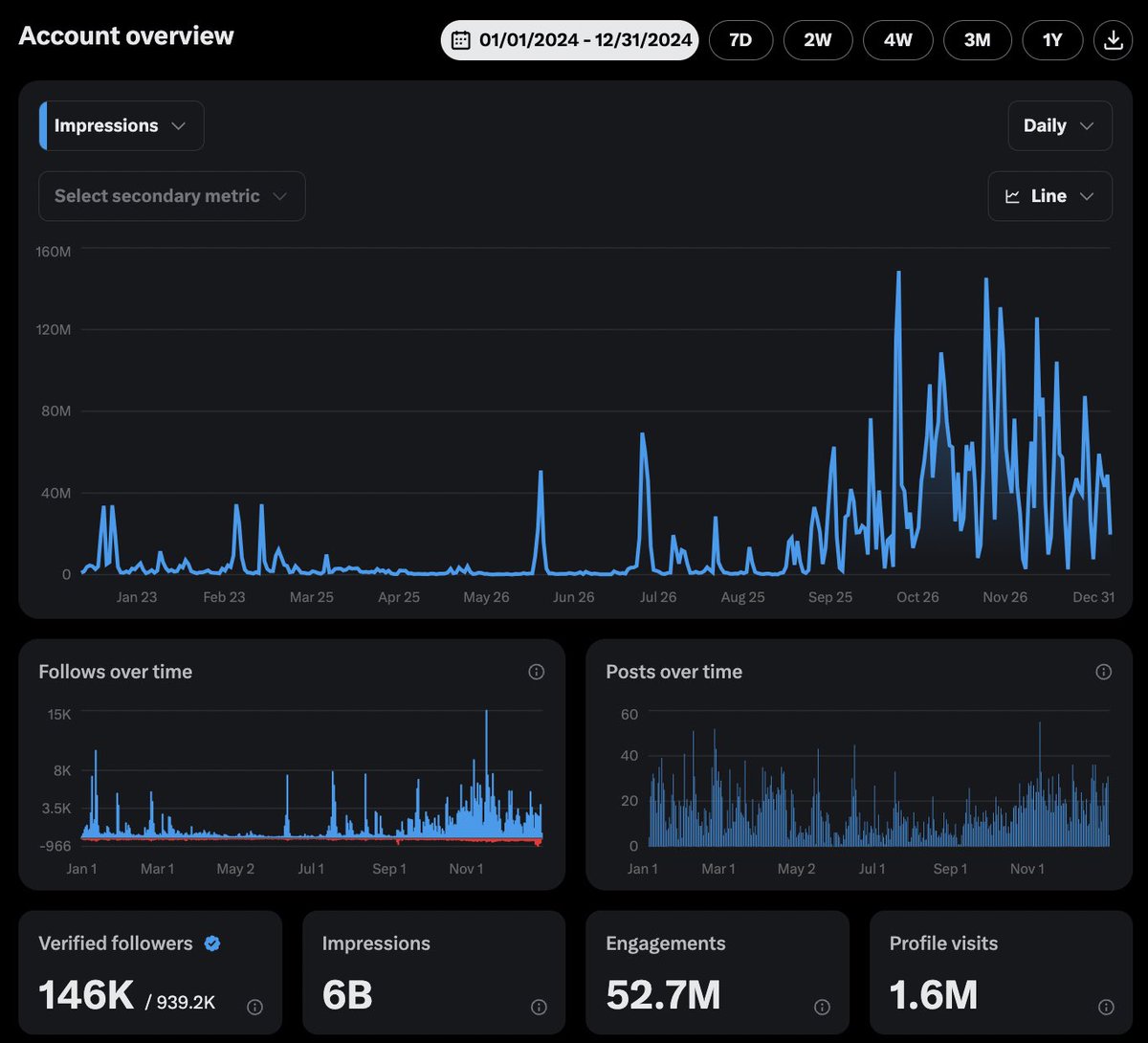Screen dimensions: 1148x1043
Task: Click the 146K verified followers value
Action: [x=86, y=995]
